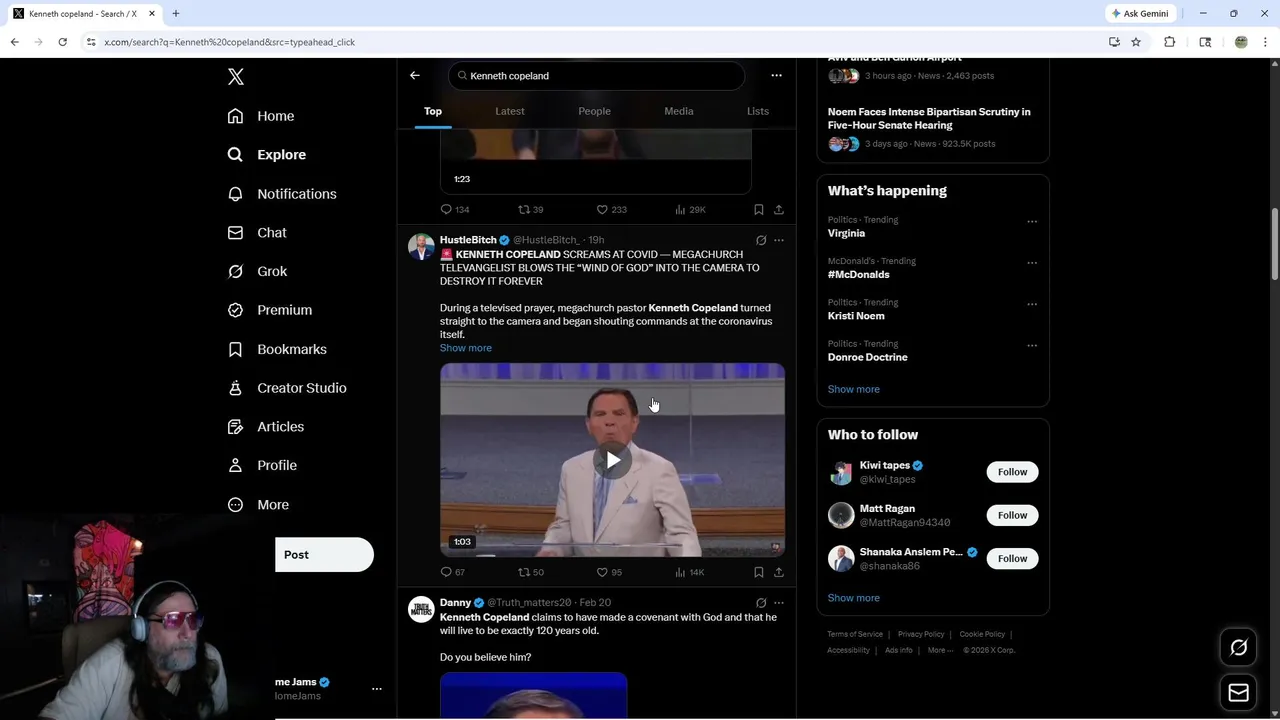Open HustleBitch profile avatar
Screen dimensions: 1280x720
(x=421, y=247)
